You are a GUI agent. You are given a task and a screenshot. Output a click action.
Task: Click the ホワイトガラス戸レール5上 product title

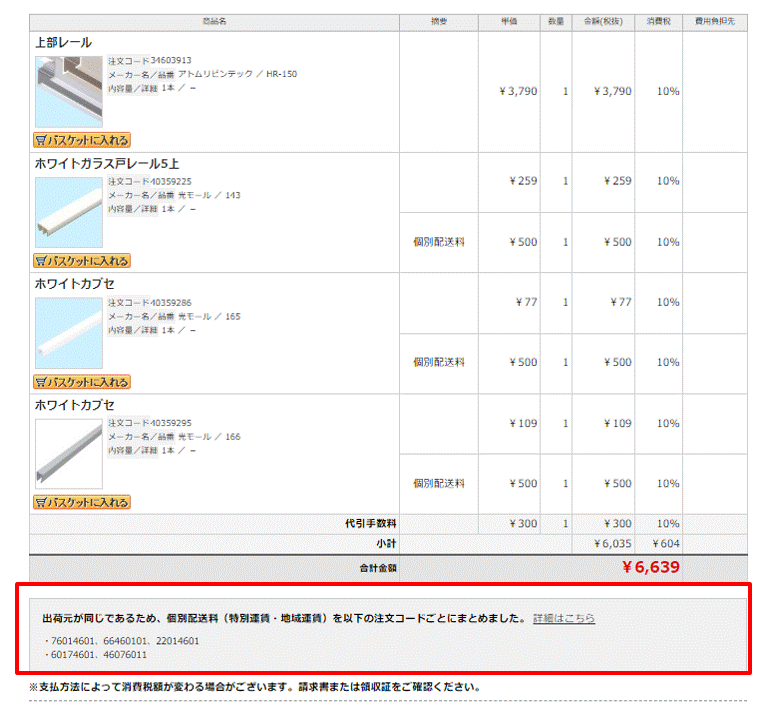coord(107,163)
